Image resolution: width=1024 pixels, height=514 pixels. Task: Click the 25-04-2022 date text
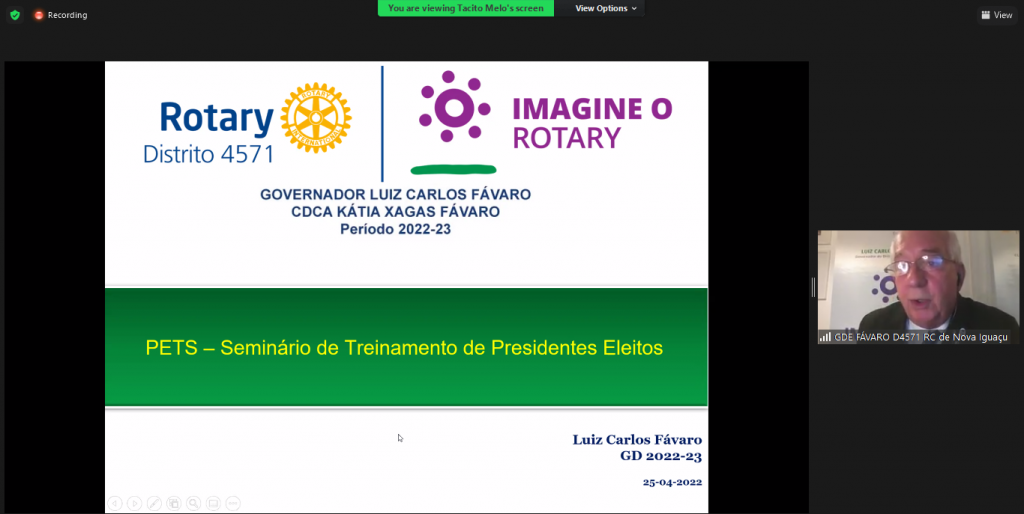[672, 482]
